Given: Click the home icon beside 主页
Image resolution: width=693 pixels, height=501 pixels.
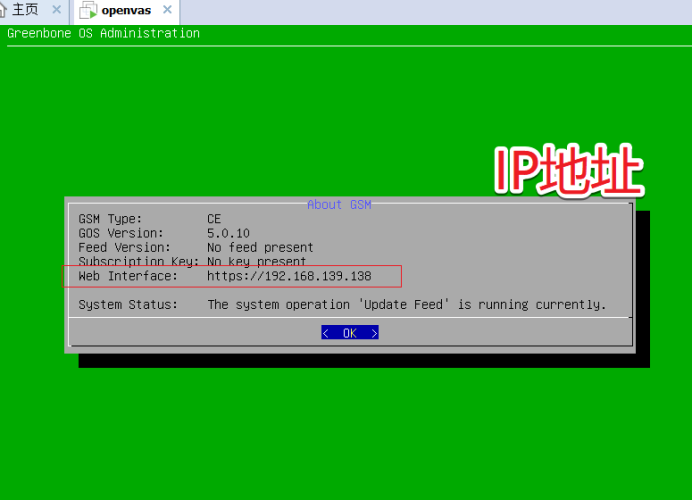Looking at the screenshot, I should point(3,10).
